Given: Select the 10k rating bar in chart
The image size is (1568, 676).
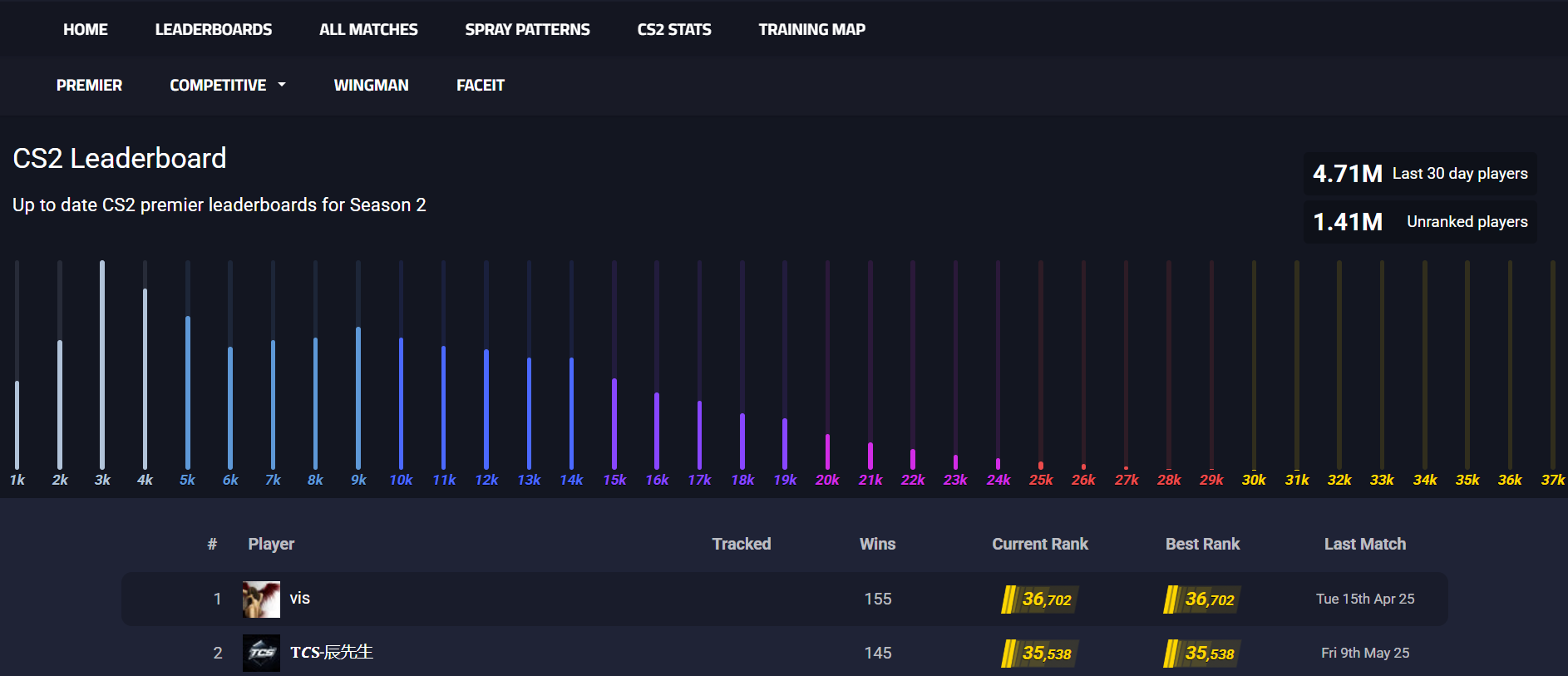Looking at the screenshot, I should pos(401,403).
